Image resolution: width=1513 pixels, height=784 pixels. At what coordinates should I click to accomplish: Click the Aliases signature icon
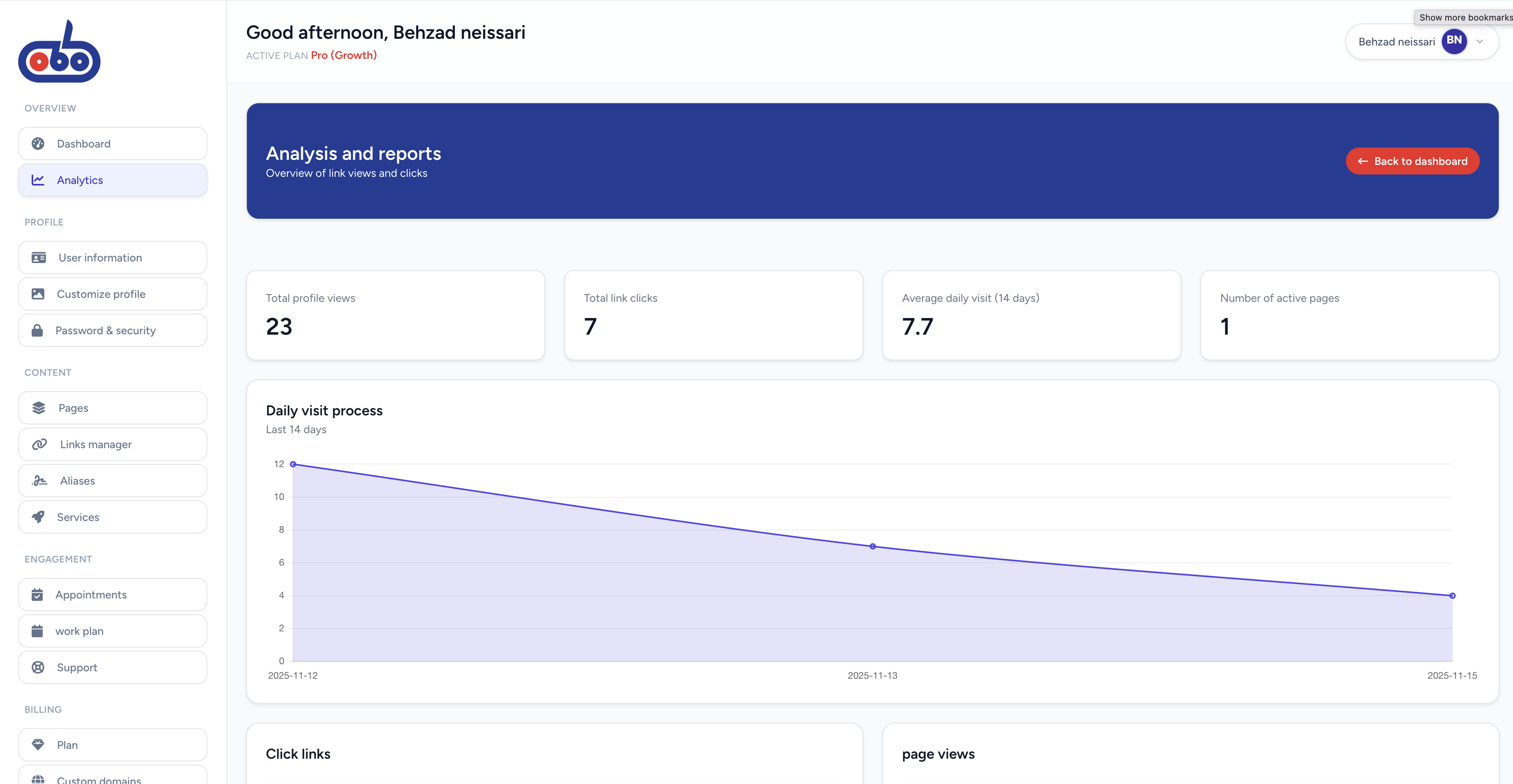pyautogui.click(x=39, y=481)
